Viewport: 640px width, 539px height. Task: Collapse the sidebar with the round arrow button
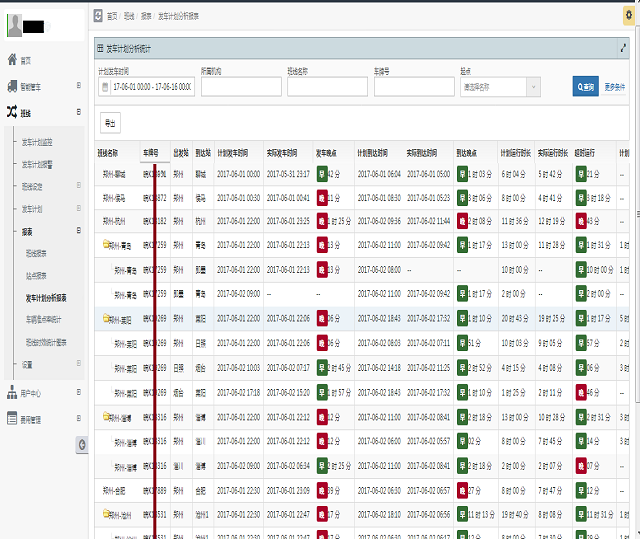pos(83,444)
